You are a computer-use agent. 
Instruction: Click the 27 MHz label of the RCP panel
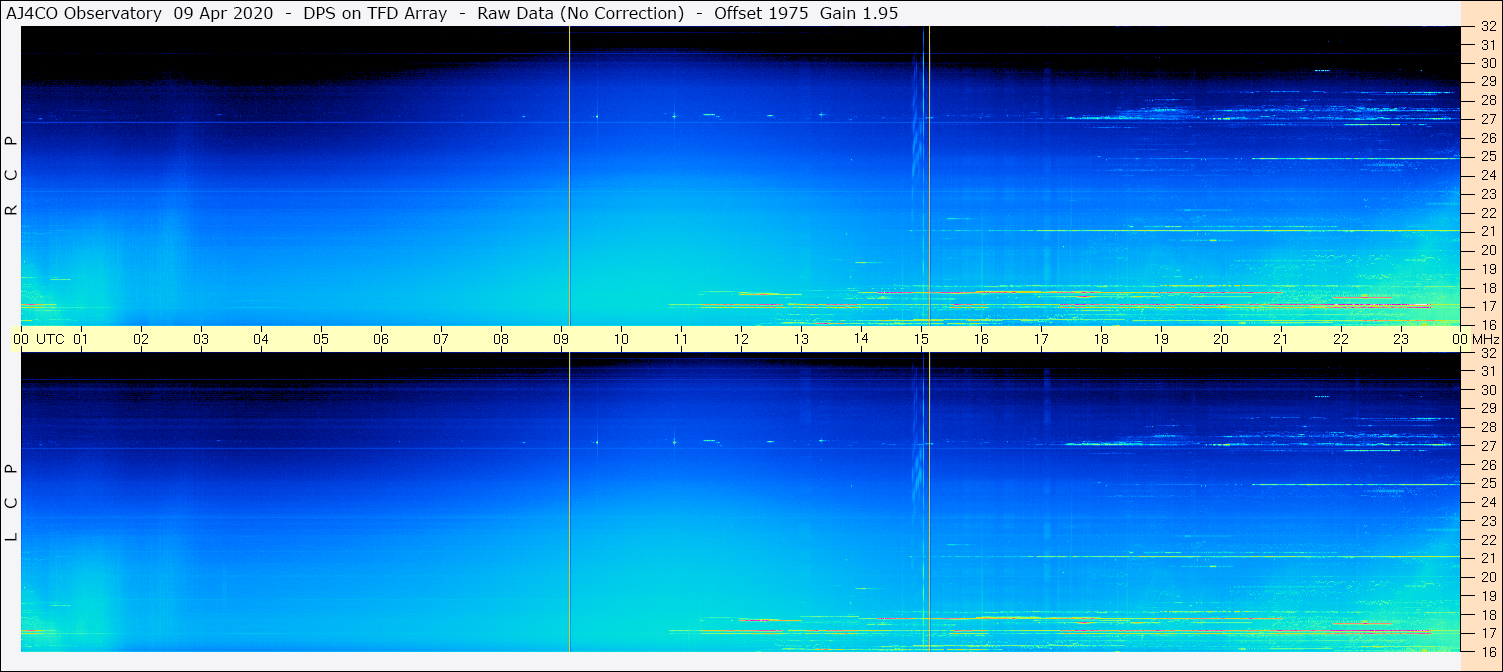click(1487, 119)
